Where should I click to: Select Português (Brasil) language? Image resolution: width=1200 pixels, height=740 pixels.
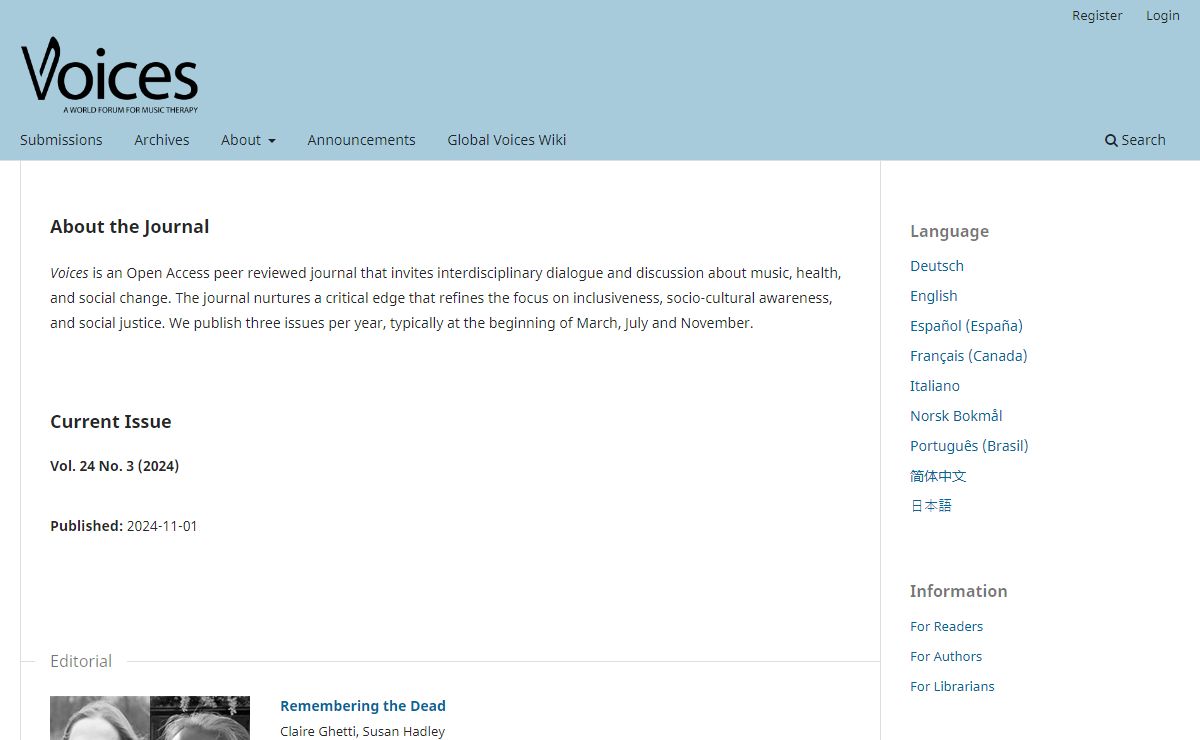point(969,446)
